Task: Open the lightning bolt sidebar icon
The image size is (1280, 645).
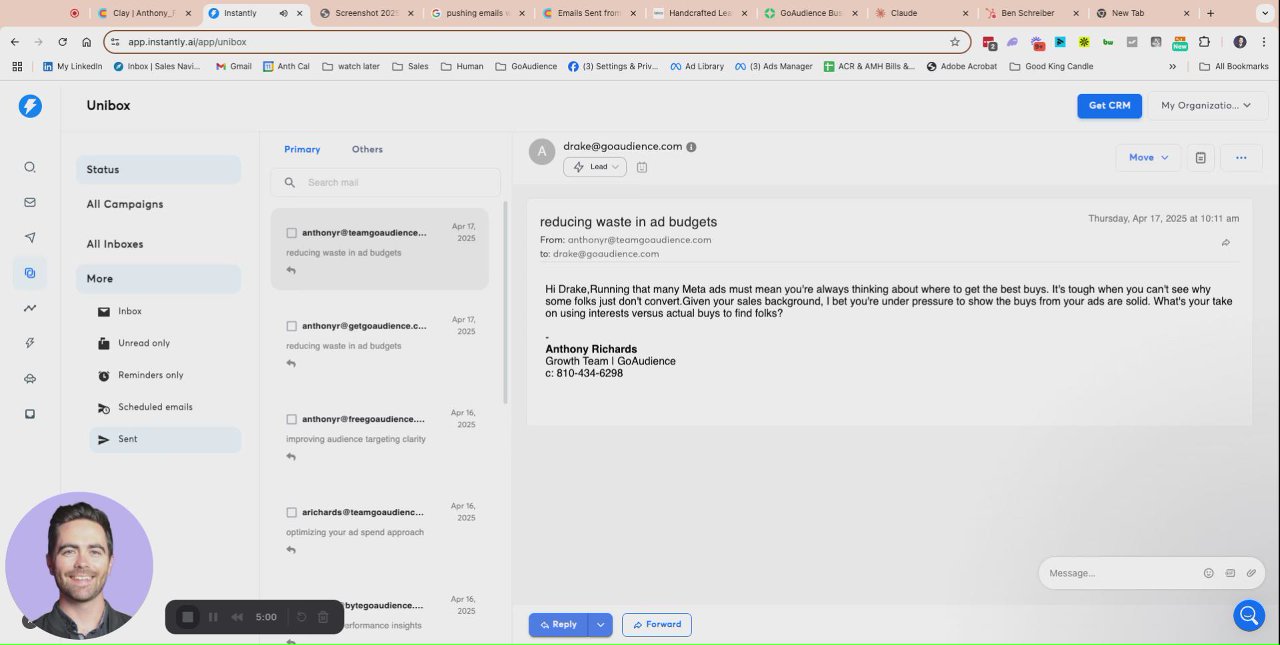Action: coord(30,343)
